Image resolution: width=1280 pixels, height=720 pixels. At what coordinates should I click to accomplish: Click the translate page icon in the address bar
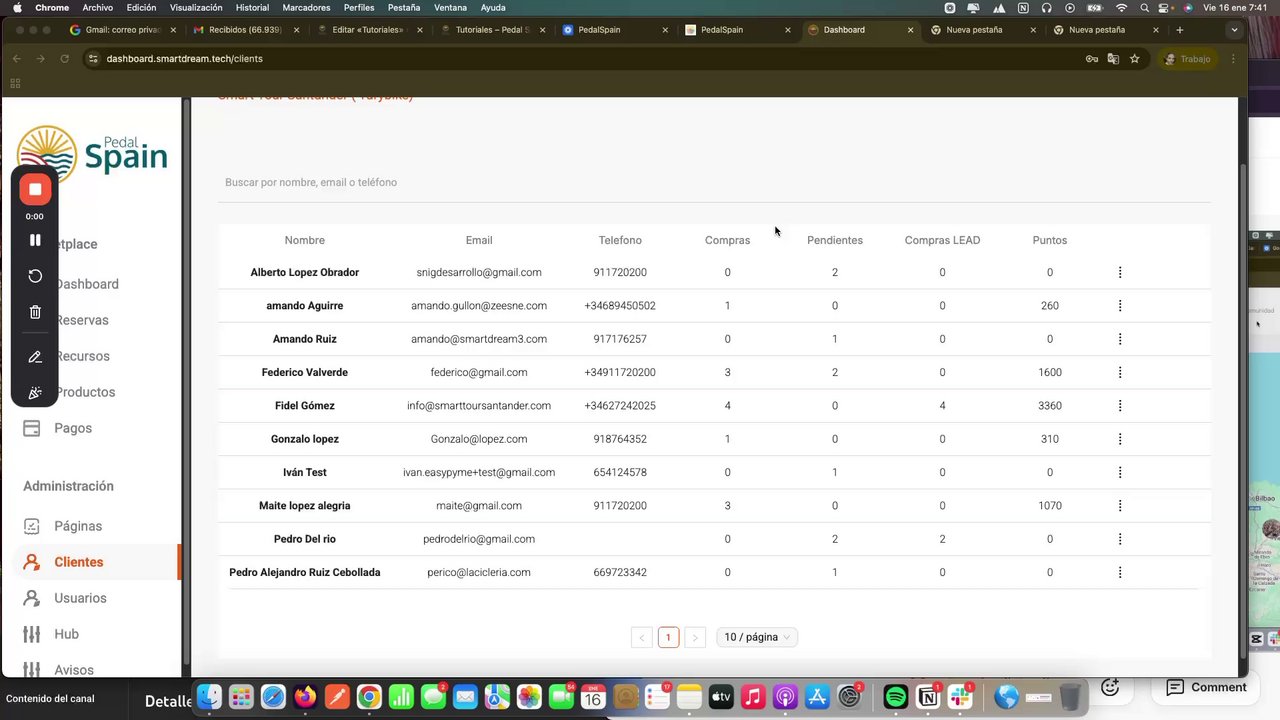1113,59
